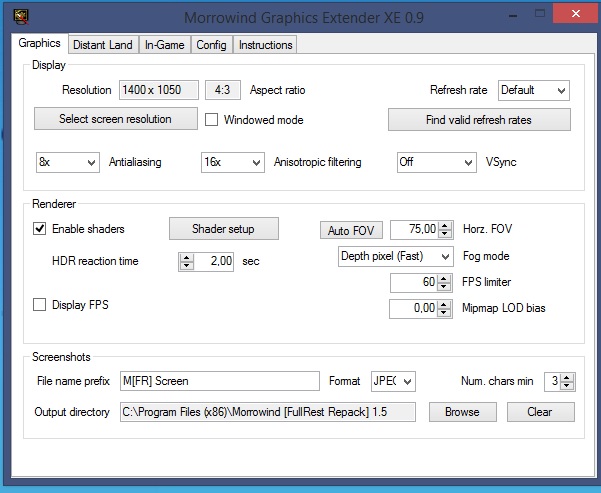Expand the Antialiasing 8x dropdown
The width and height of the screenshot is (601, 493).
[68, 162]
